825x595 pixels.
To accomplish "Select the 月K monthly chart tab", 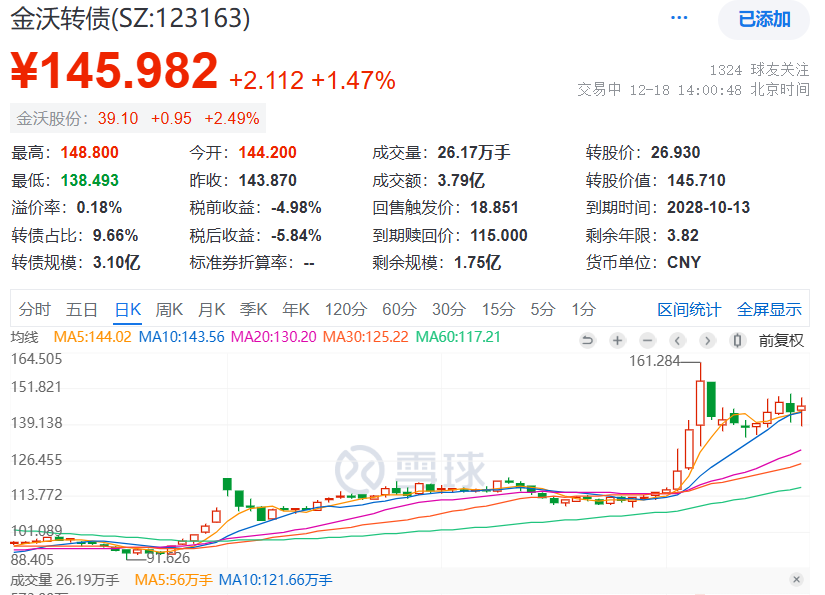I will coord(212,309).
